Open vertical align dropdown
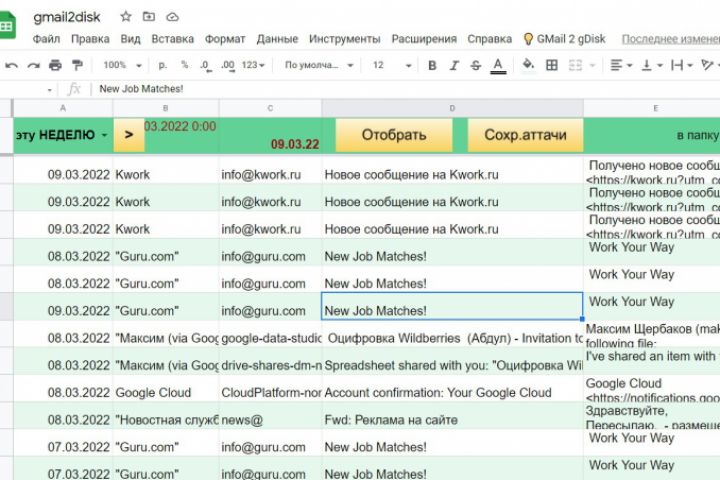Viewport: 720px width, 480px height. pyautogui.click(x=652, y=65)
